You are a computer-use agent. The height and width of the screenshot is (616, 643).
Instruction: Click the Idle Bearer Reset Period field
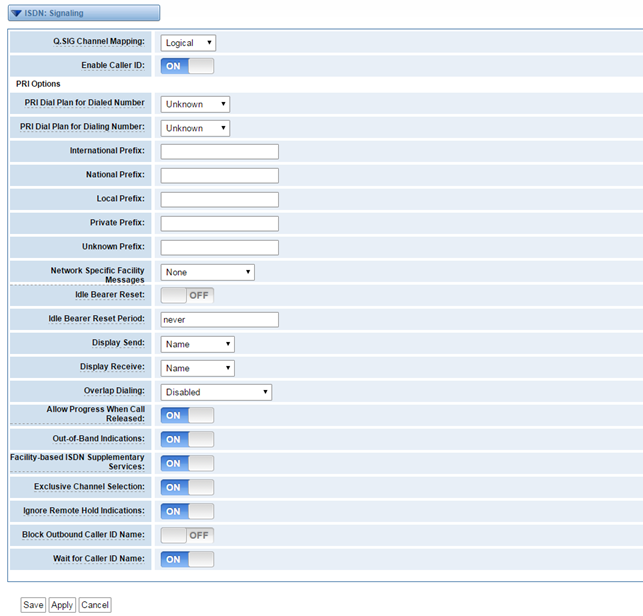[x=219, y=319]
